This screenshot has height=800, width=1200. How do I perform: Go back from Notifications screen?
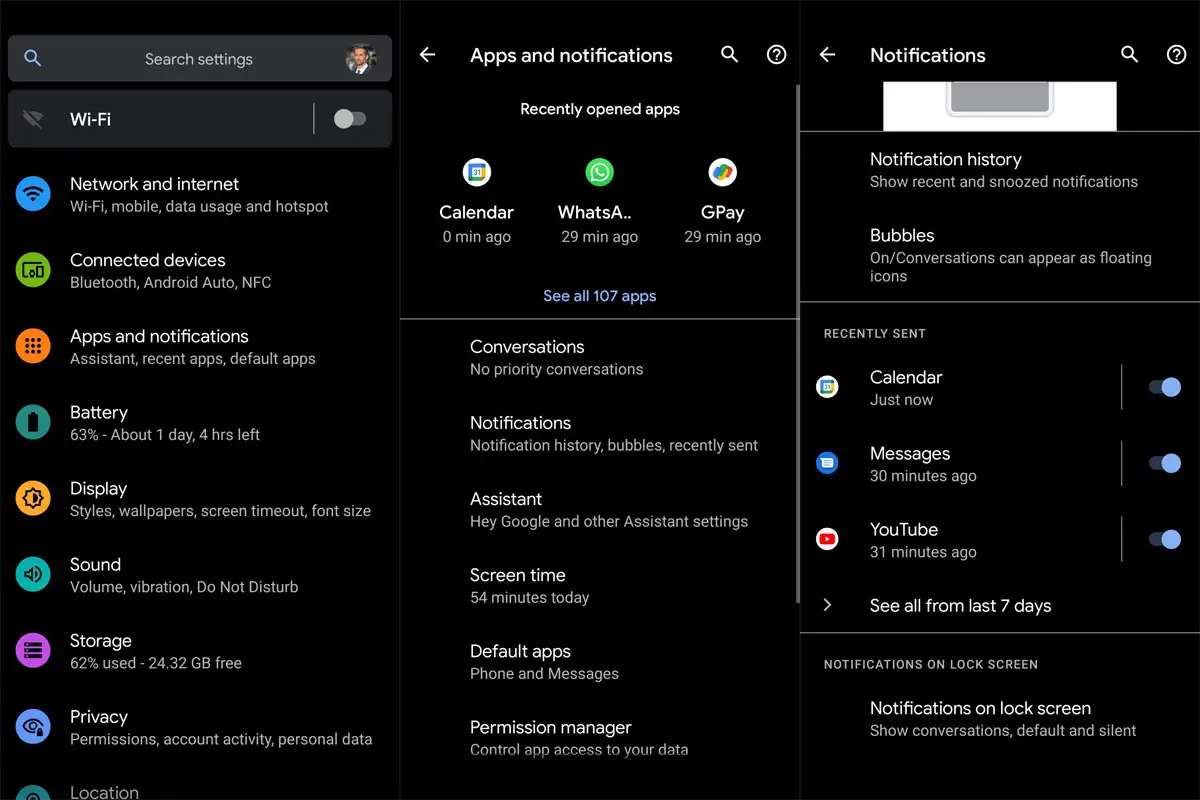pos(827,55)
